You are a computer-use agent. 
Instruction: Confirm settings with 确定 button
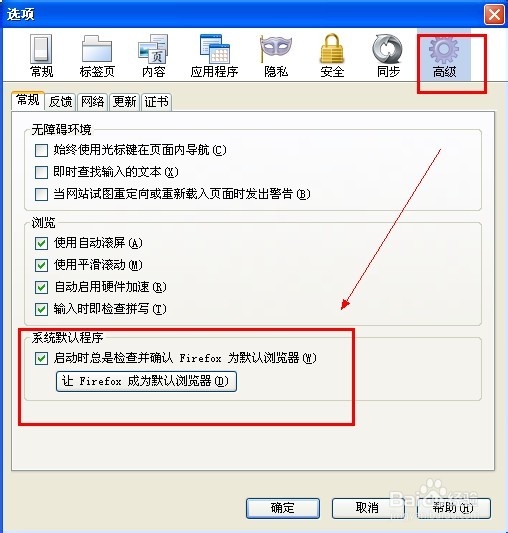(x=283, y=508)
